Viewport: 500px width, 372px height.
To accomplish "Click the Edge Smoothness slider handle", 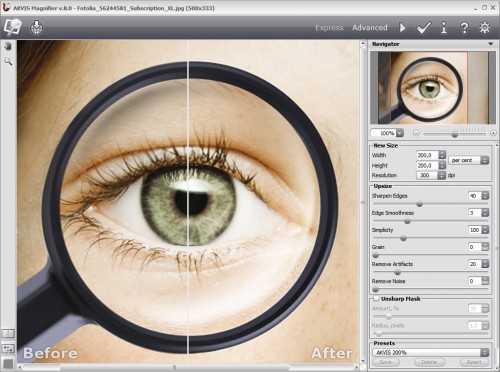I will click(407, 221).
